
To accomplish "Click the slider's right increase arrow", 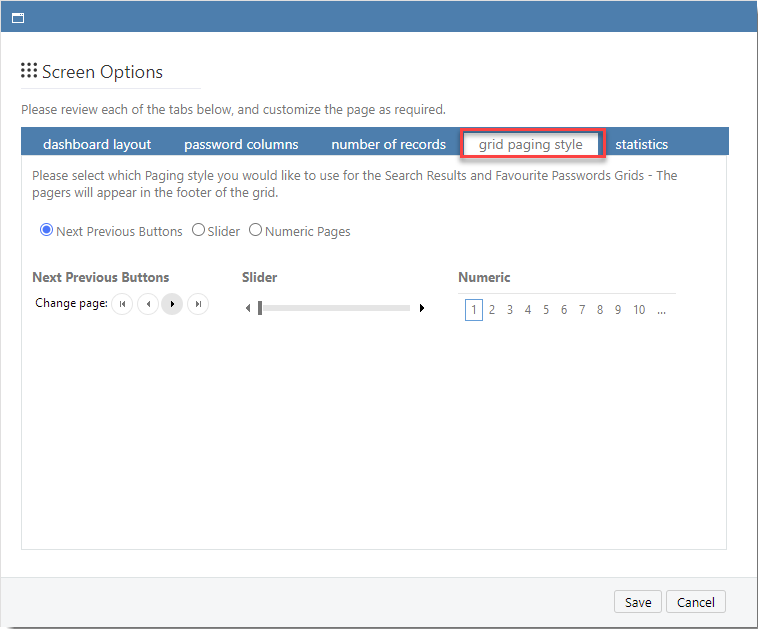I will tap(422, 308).
